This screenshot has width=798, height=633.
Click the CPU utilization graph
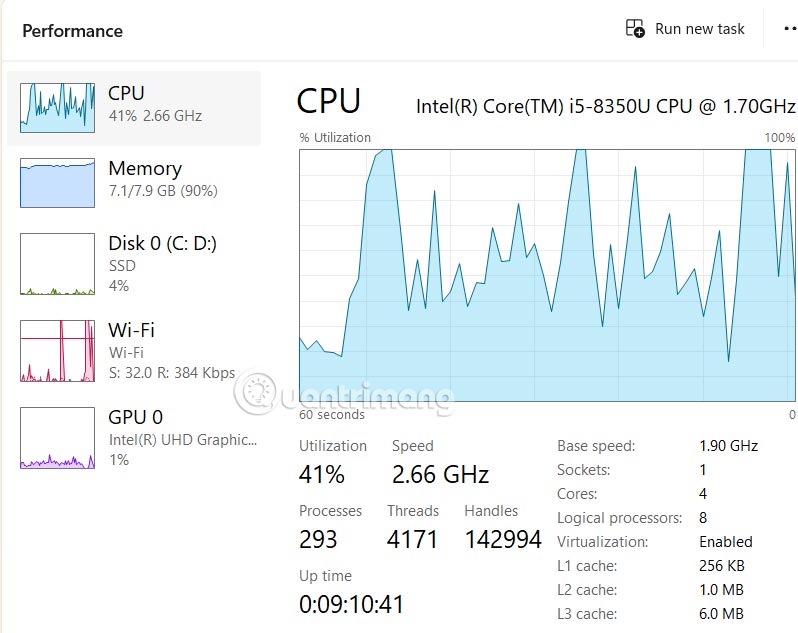tap(547, 275)
